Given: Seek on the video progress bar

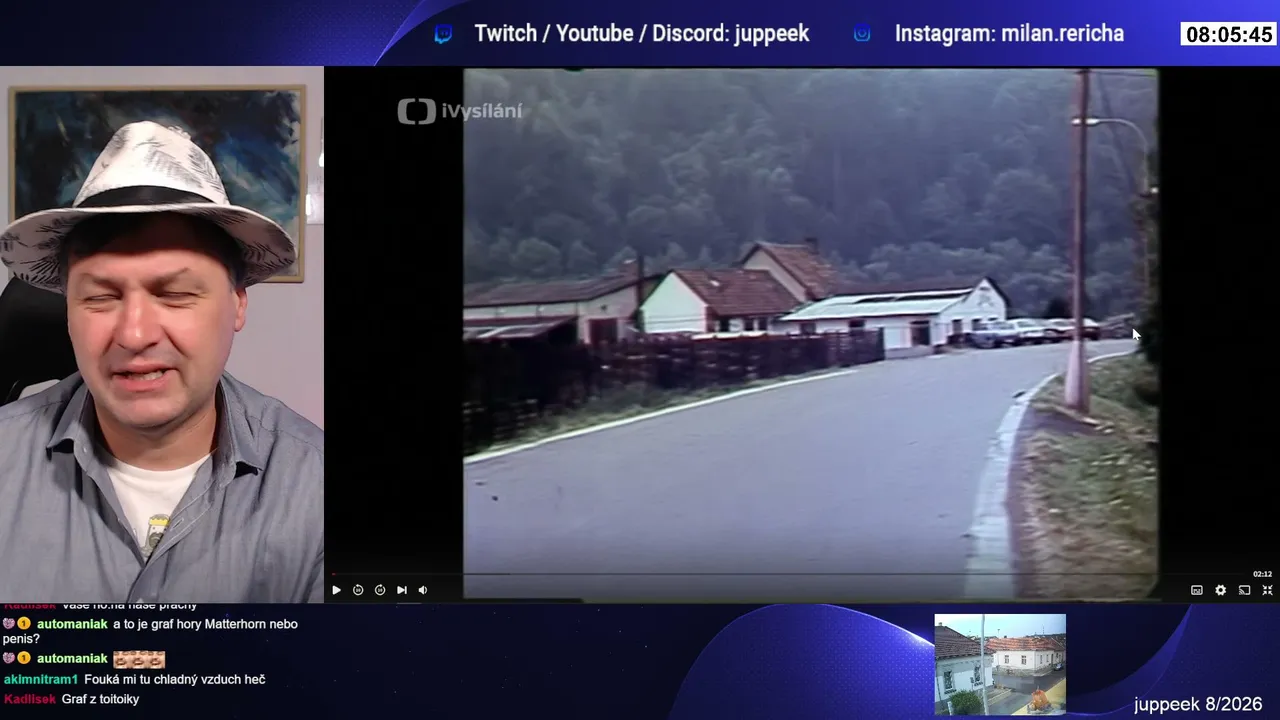Looking at the screenshot, I should tap(790, 575).
